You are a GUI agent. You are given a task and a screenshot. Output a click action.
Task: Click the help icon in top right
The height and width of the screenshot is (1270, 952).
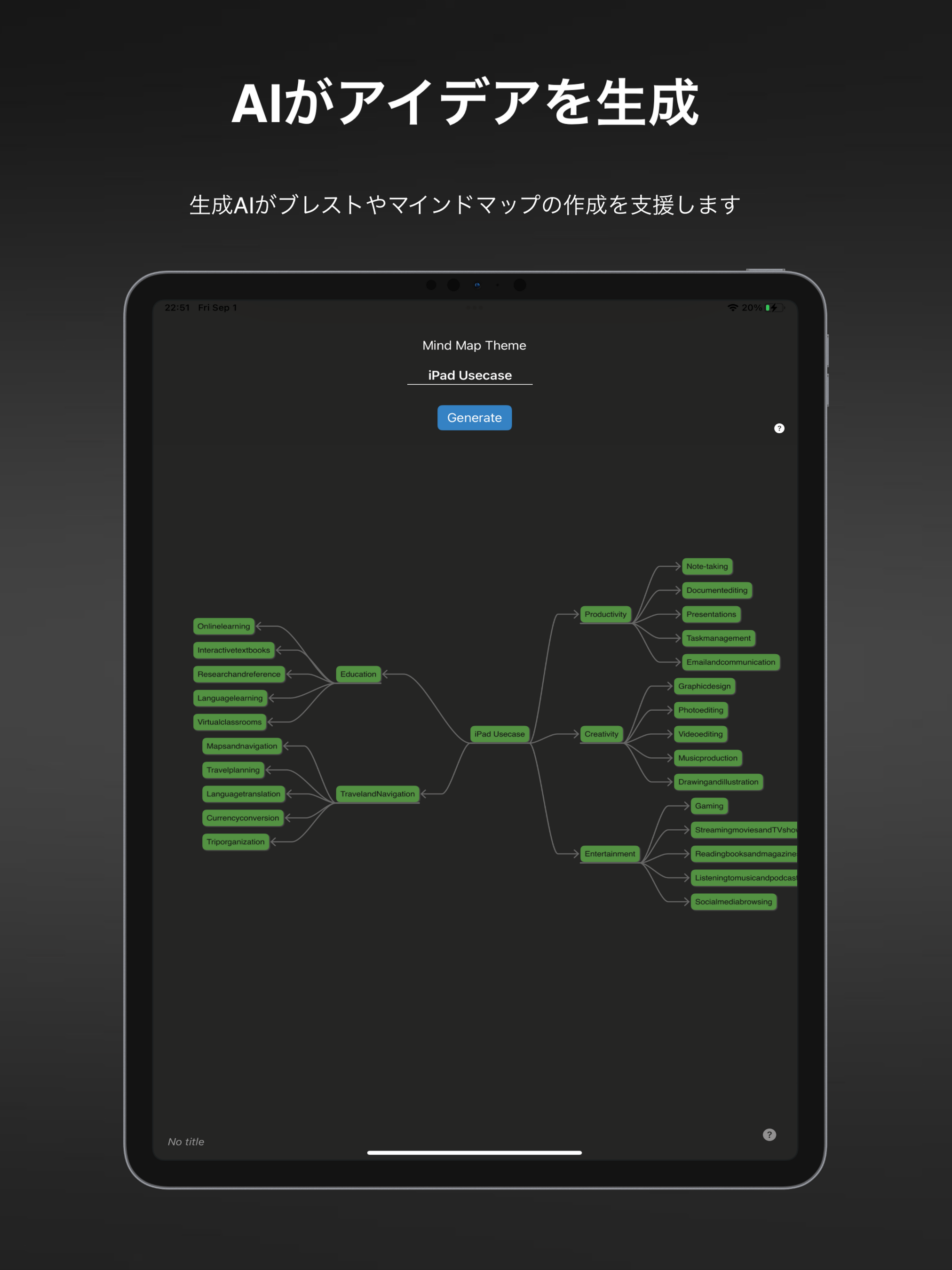pos(779,430)
